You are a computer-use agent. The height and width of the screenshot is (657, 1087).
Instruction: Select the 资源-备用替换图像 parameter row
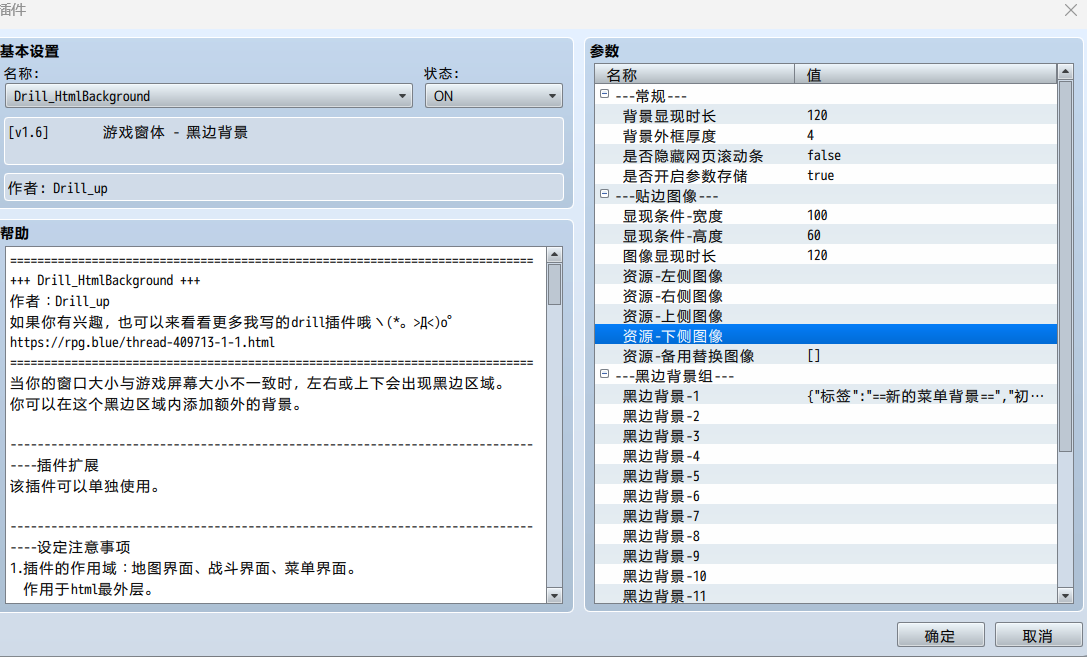click(826, 356)
